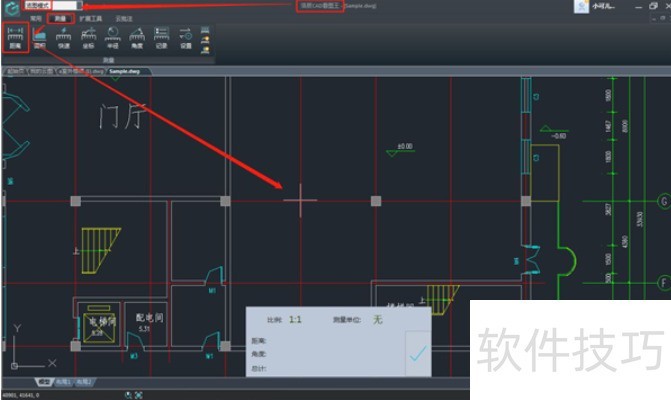Click the bottom small icon beside 设置
This screenshot has height=400, width=671.
tap(205, 50)
